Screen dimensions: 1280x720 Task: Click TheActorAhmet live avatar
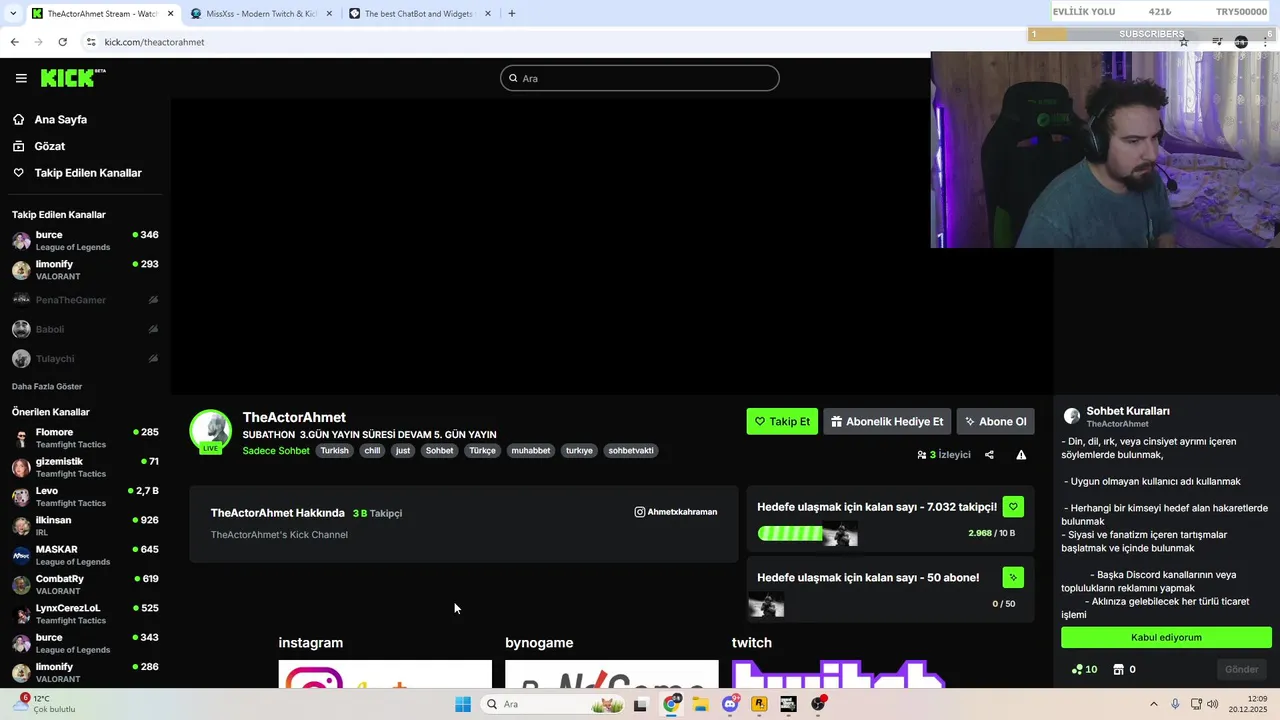[211, 431]
